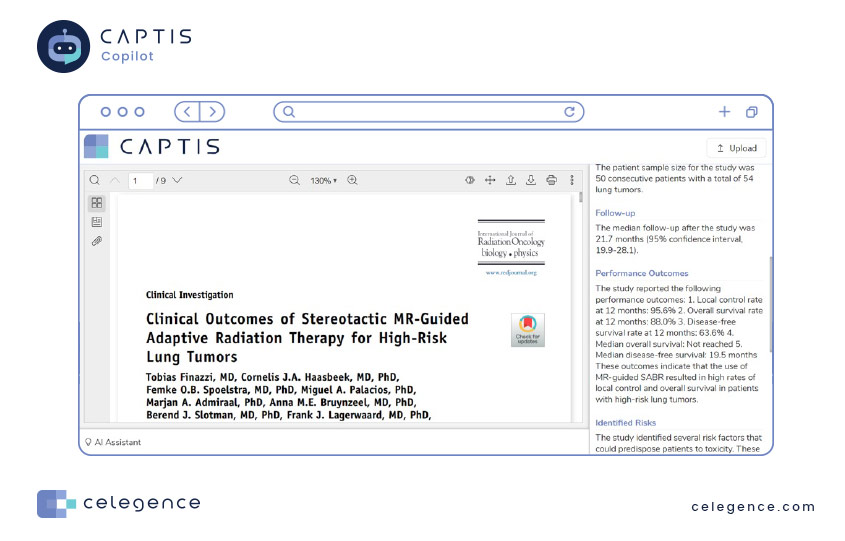The image size is (845, 541).
Task: Click the download icon in PDF toolbar
Action: 531,180
